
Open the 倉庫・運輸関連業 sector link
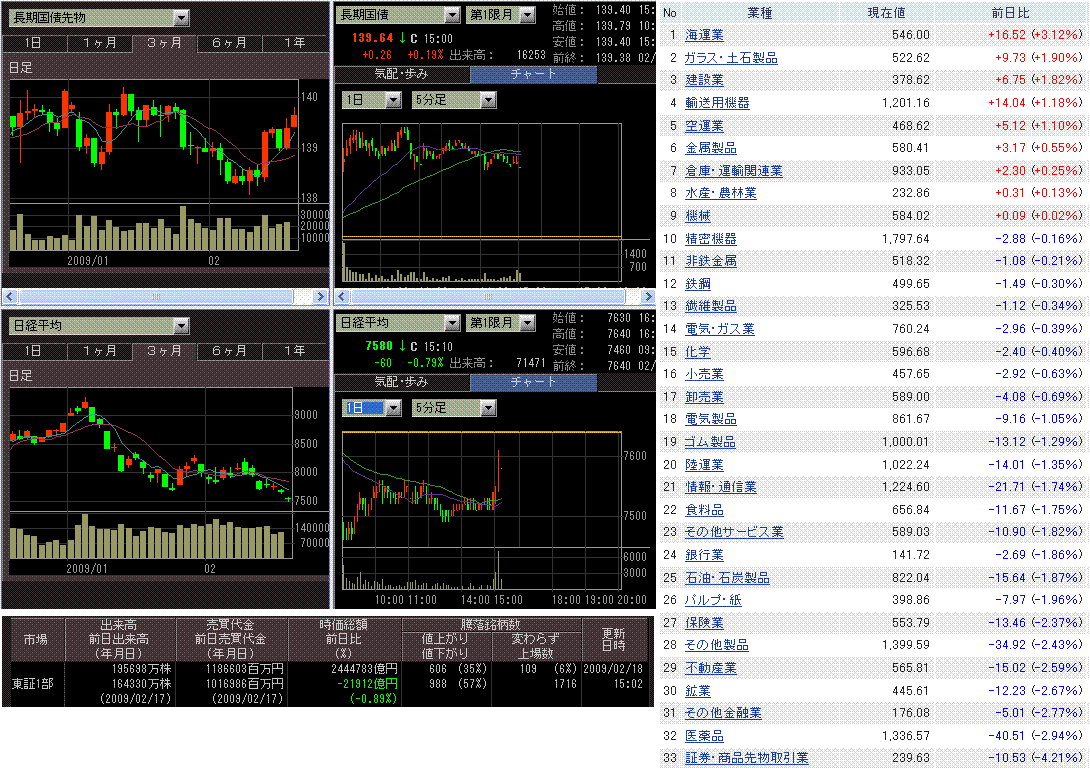(x=733, y=171)
